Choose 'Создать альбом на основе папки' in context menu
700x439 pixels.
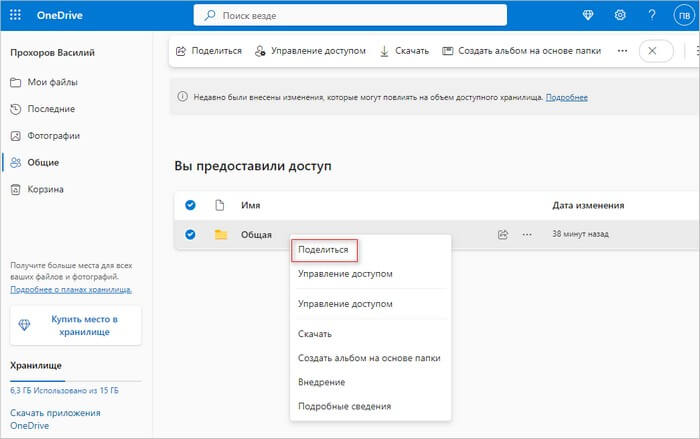click(x=369, y=358)
